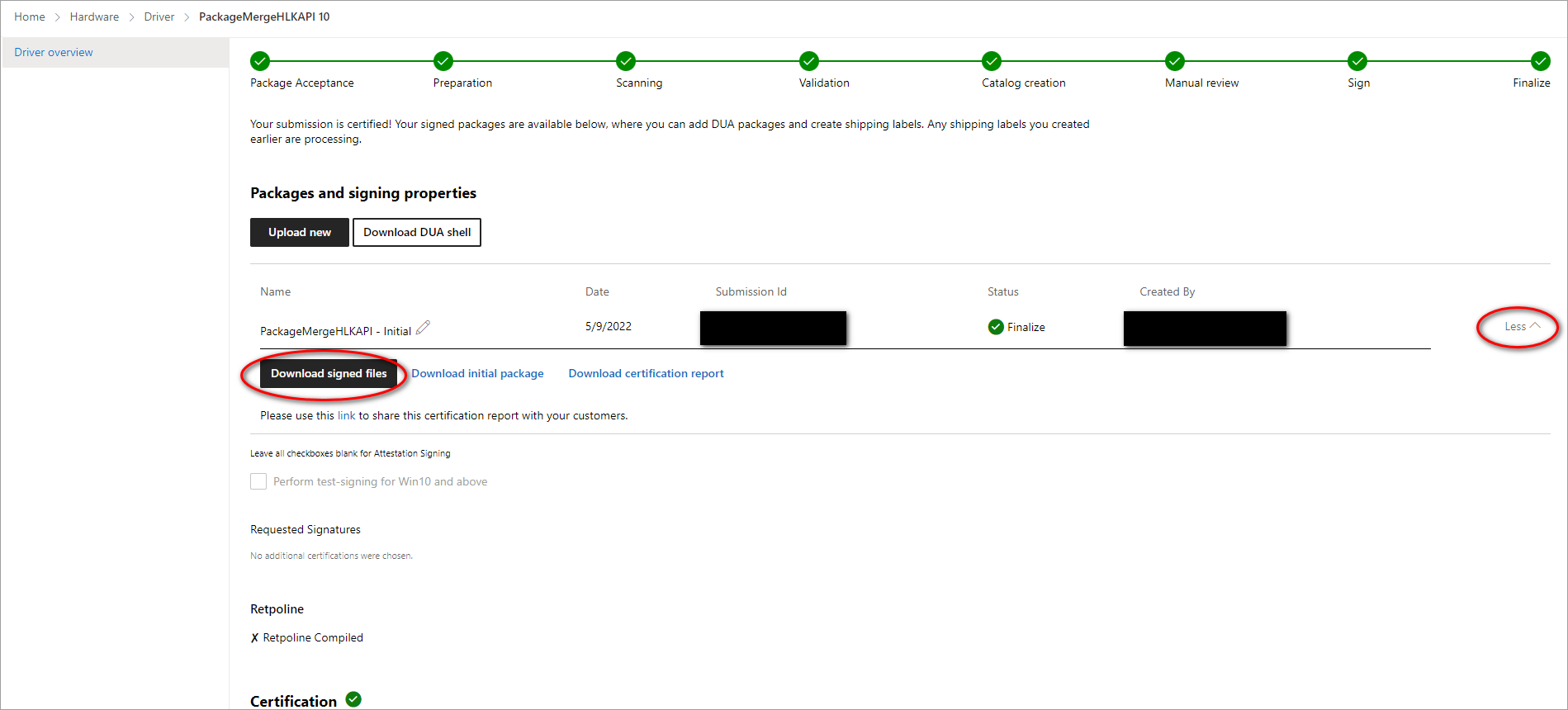Edit package name with the pencil icon
The height and width of the screenshot is (710, 1568).
(x=423, y=328)
